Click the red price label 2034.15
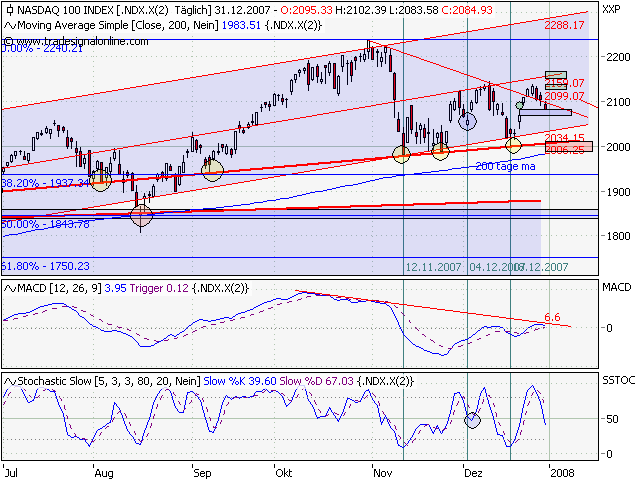Viewport: 640px width, 480px height. coord(564,138)
